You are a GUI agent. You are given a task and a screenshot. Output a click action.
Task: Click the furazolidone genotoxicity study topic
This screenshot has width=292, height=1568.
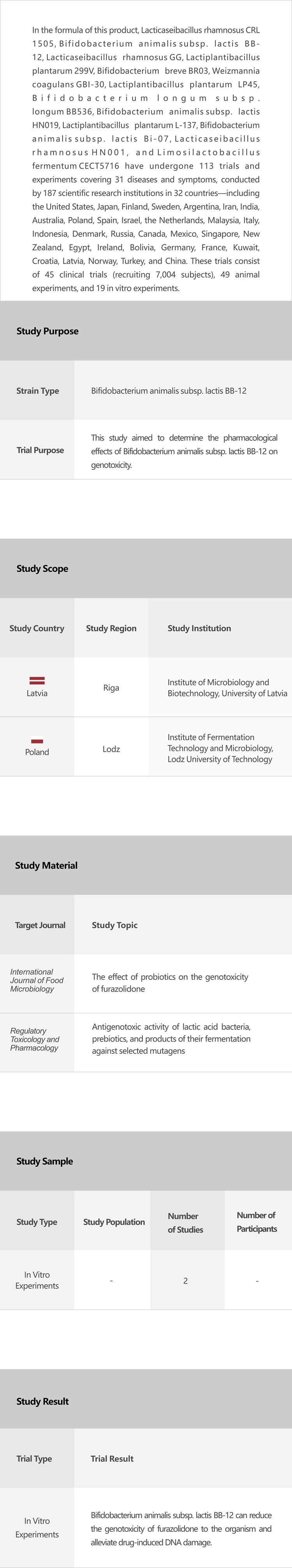170,983
